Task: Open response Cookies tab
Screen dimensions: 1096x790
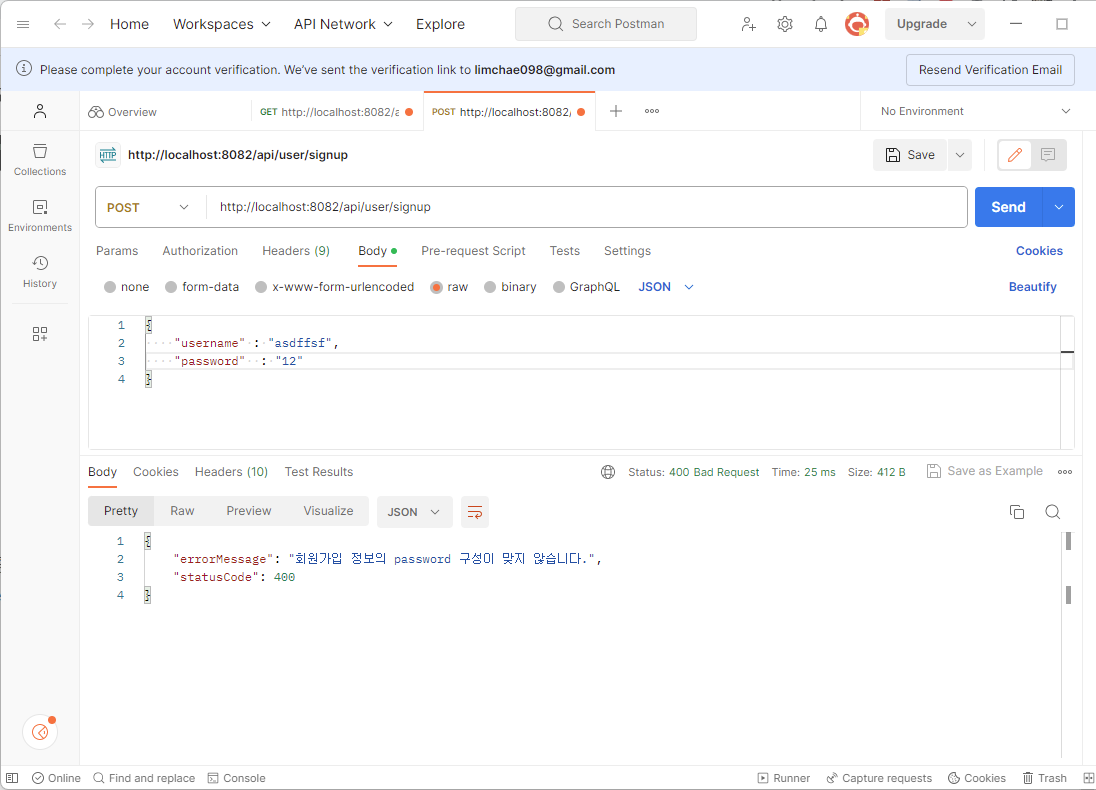Action: (156, 473)
